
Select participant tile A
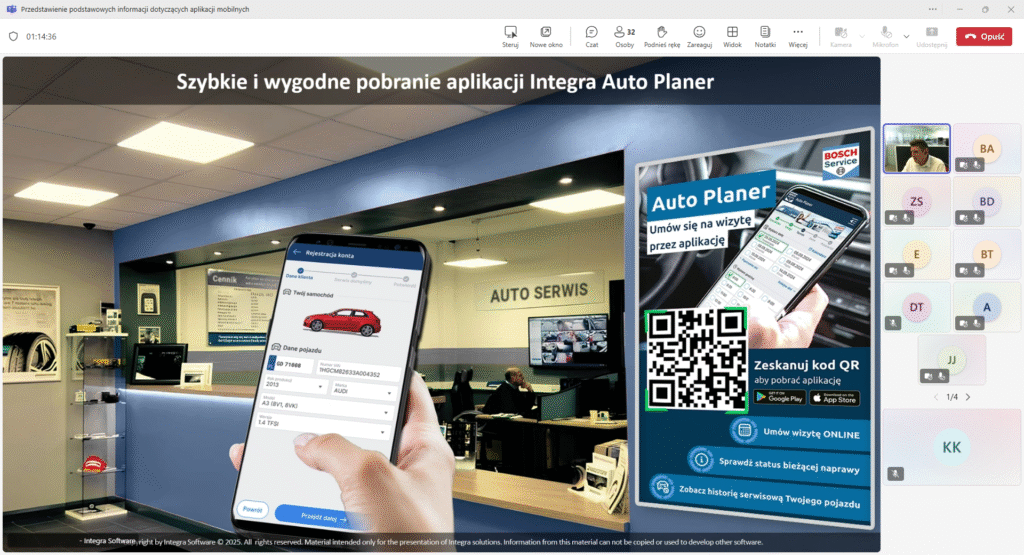tap(986, 307)
